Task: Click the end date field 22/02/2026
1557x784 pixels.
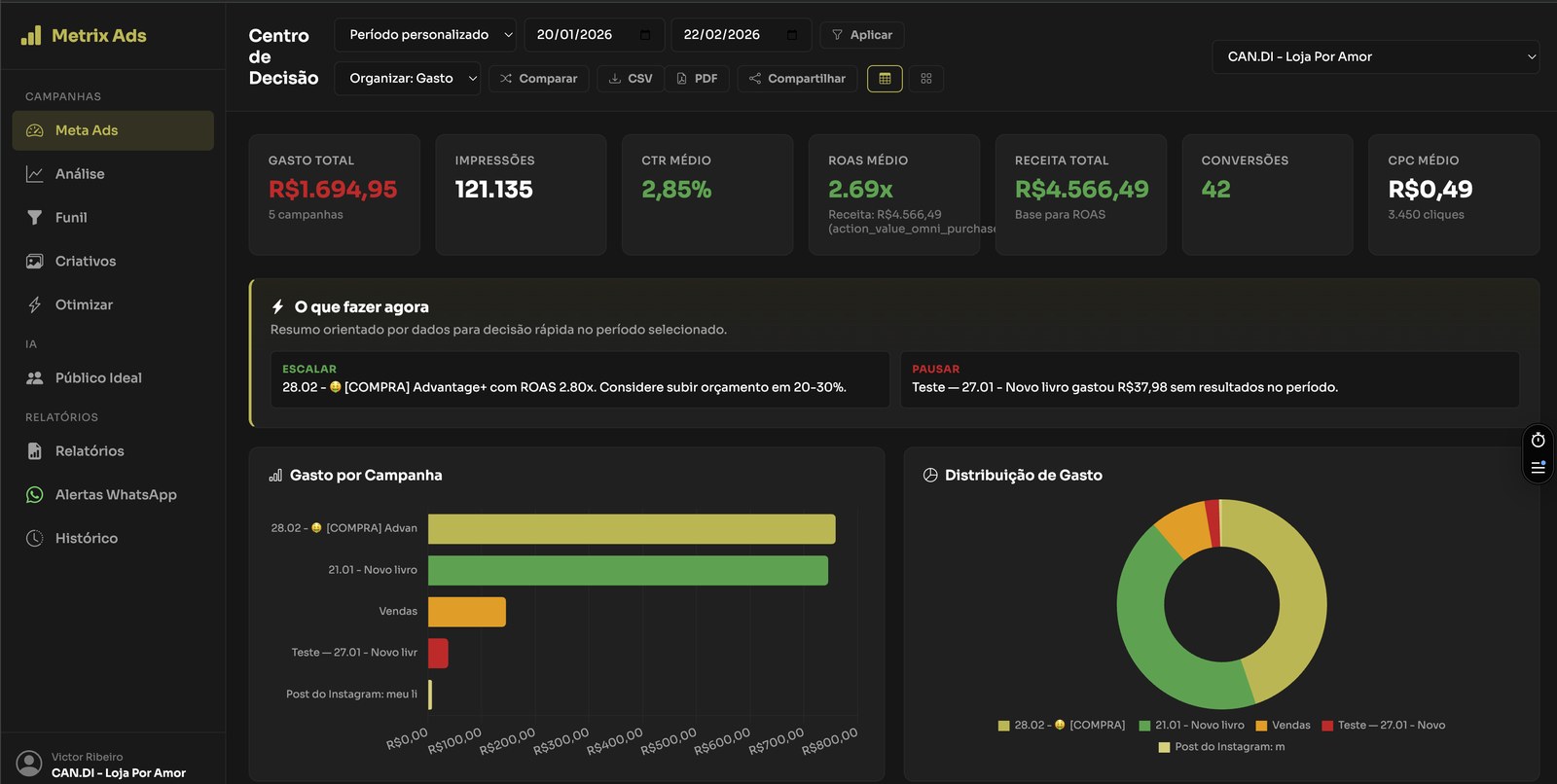Action: click(742, 35)
